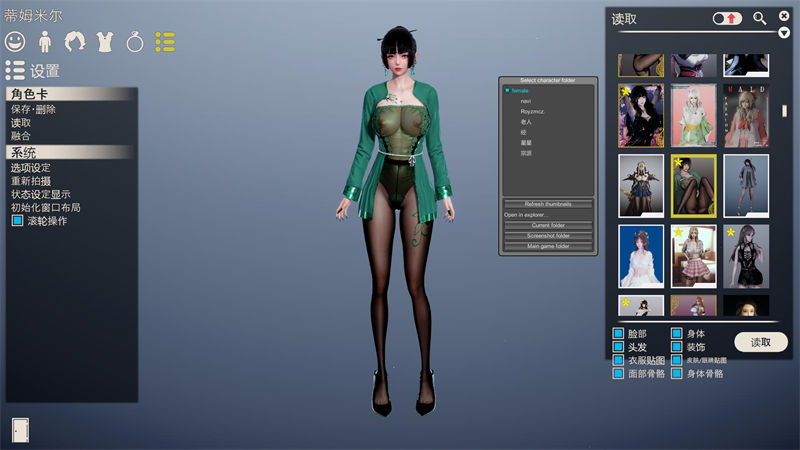
Task: Select the navi character folder
Action: coord(525,101)
